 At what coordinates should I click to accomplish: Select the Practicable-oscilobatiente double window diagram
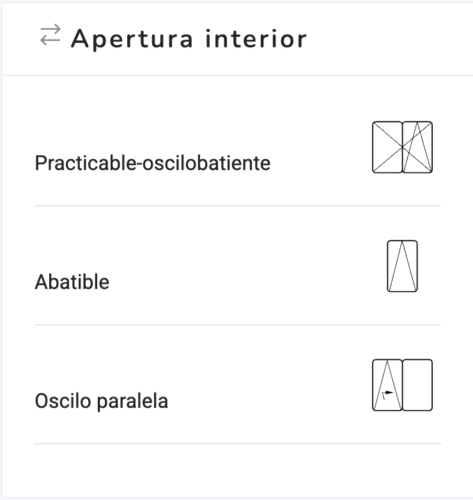click(x=402, y=147)
